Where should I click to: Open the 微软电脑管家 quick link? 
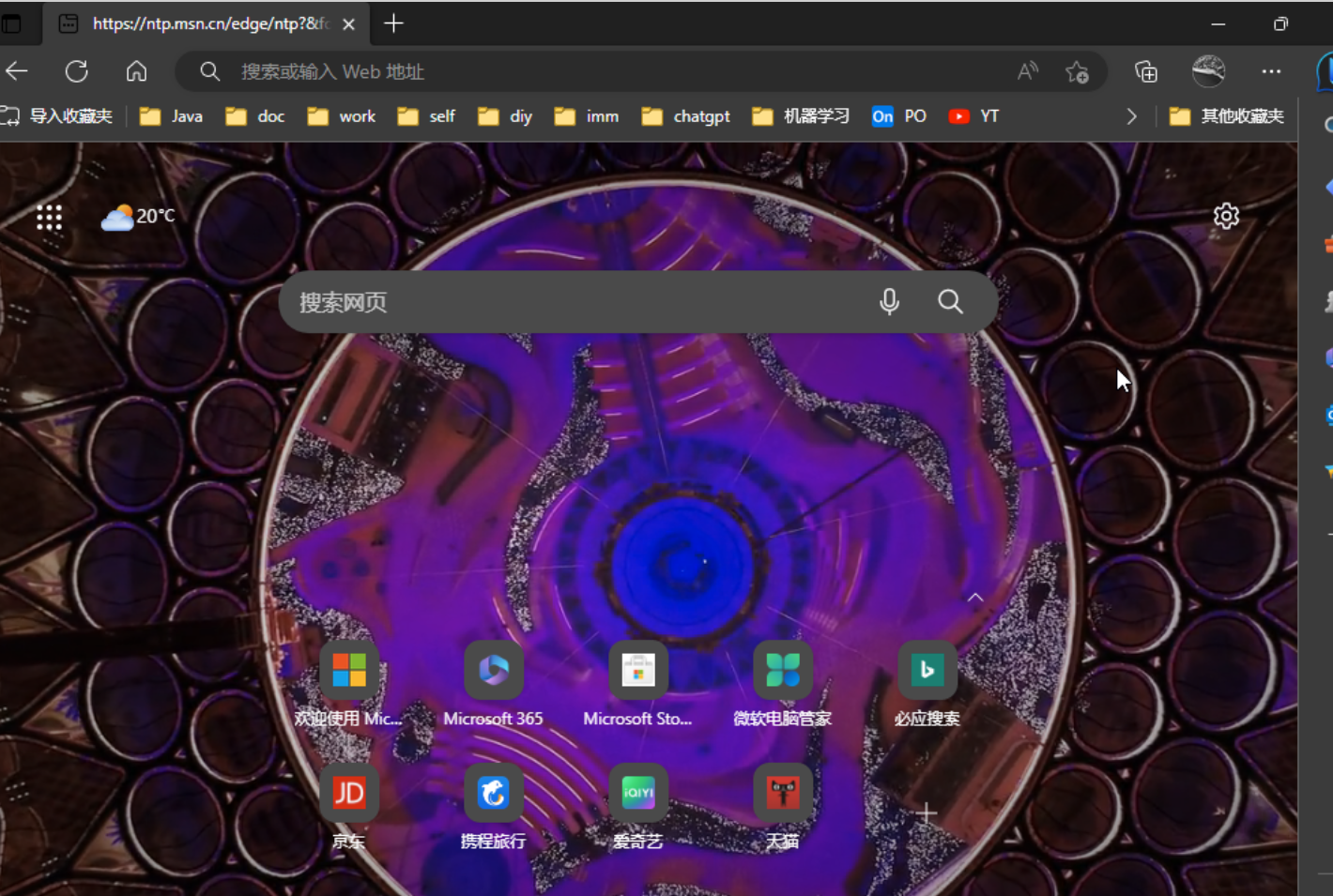[782, 685]
